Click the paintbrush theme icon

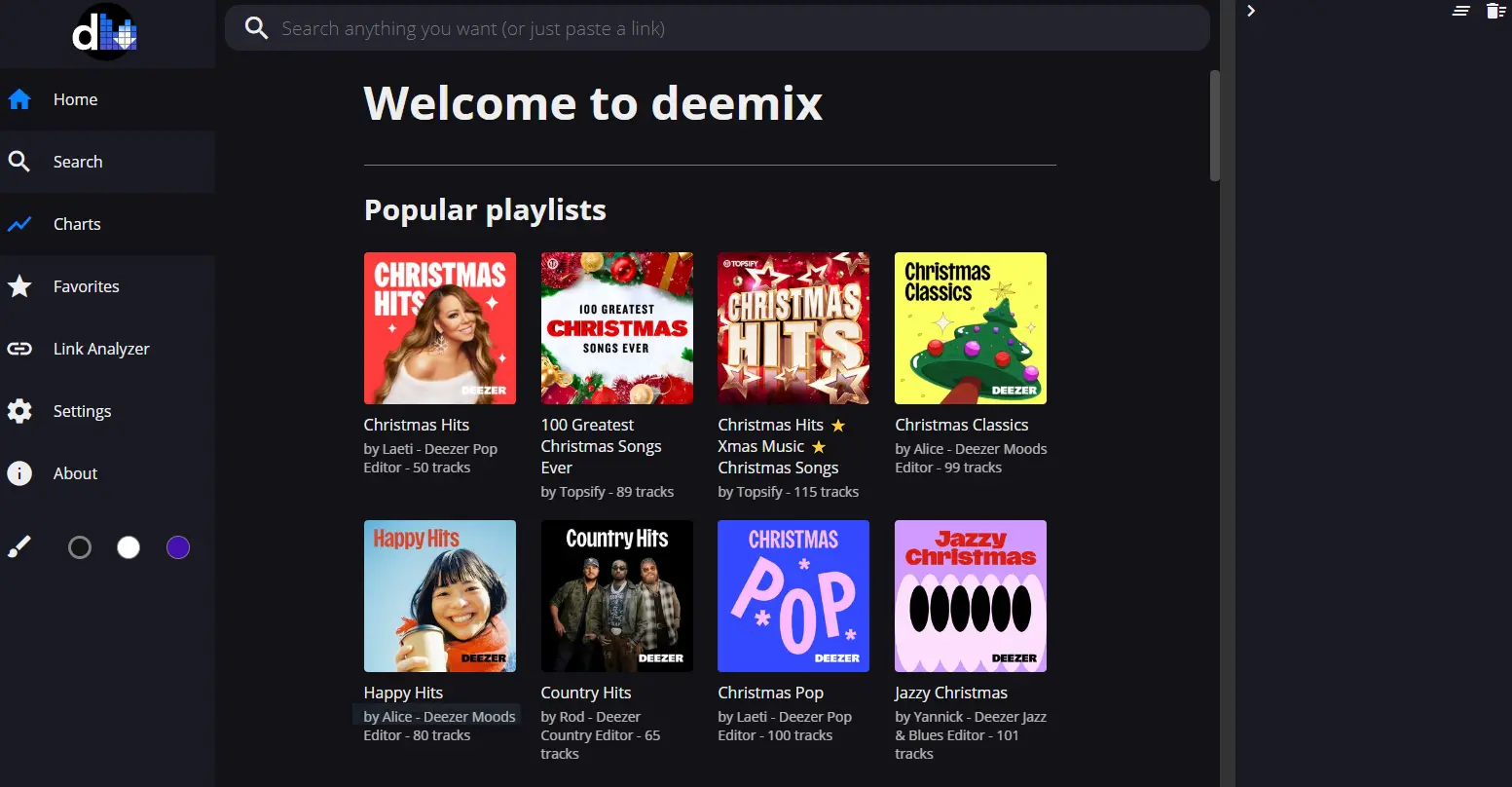click(x=19, y=547)
